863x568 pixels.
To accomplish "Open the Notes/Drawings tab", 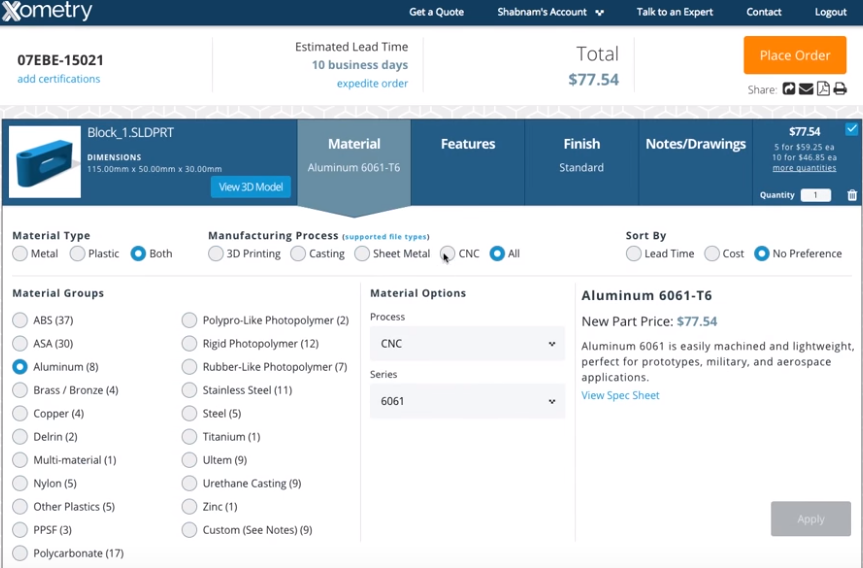I will pos(696,162).
